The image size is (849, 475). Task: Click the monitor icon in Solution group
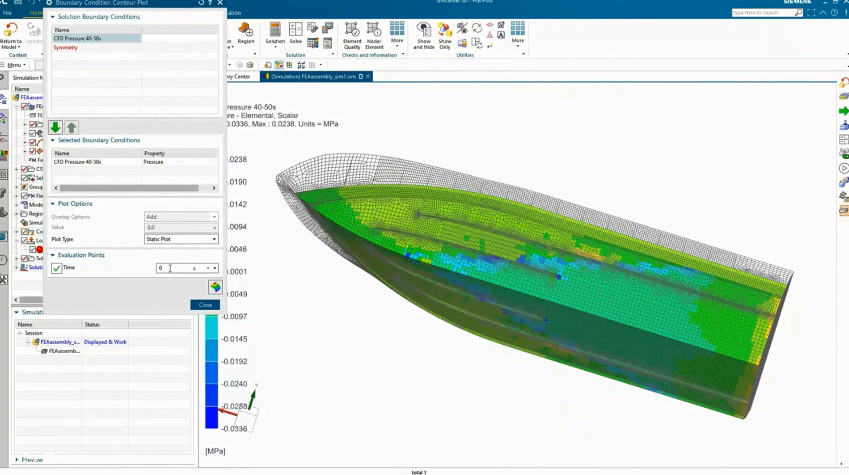pos(328,28)
